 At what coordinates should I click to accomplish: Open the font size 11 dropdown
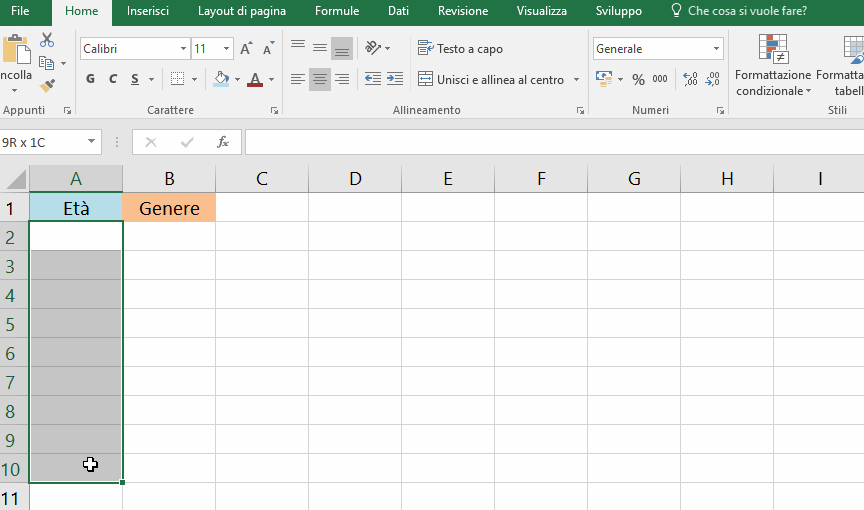coord(226,48)
